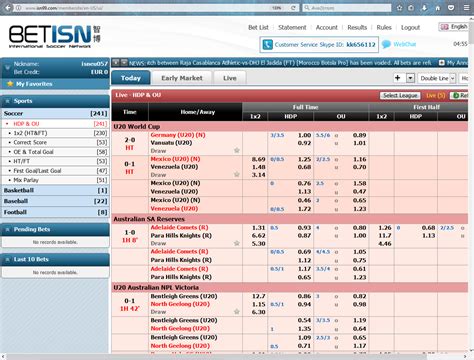Screen dimensions: 474x360
Task: Open Account in top menu
Action: 326,27
